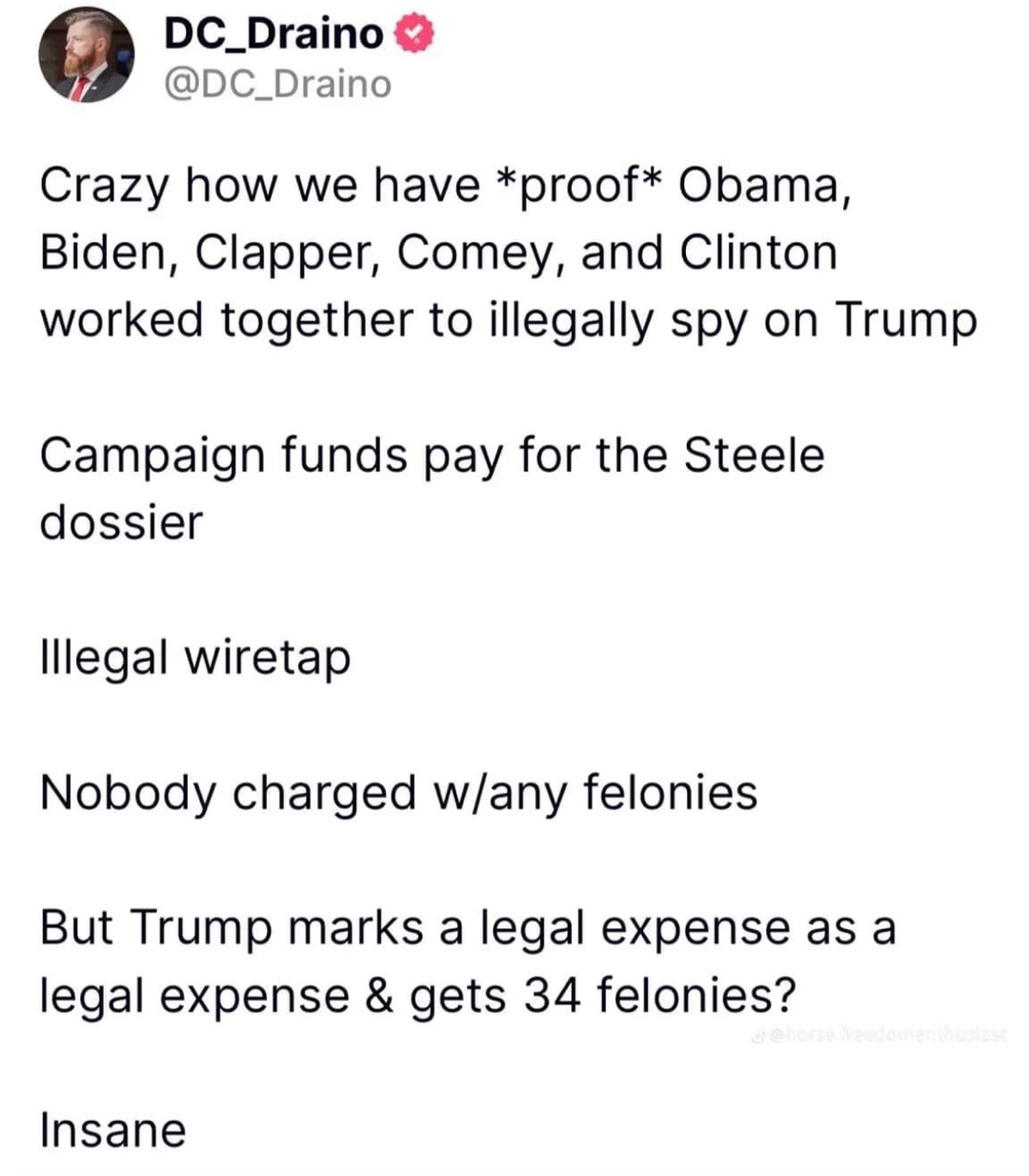
Task: Open the DC_Draino profile avatar photo
Action: coord(84,57)
